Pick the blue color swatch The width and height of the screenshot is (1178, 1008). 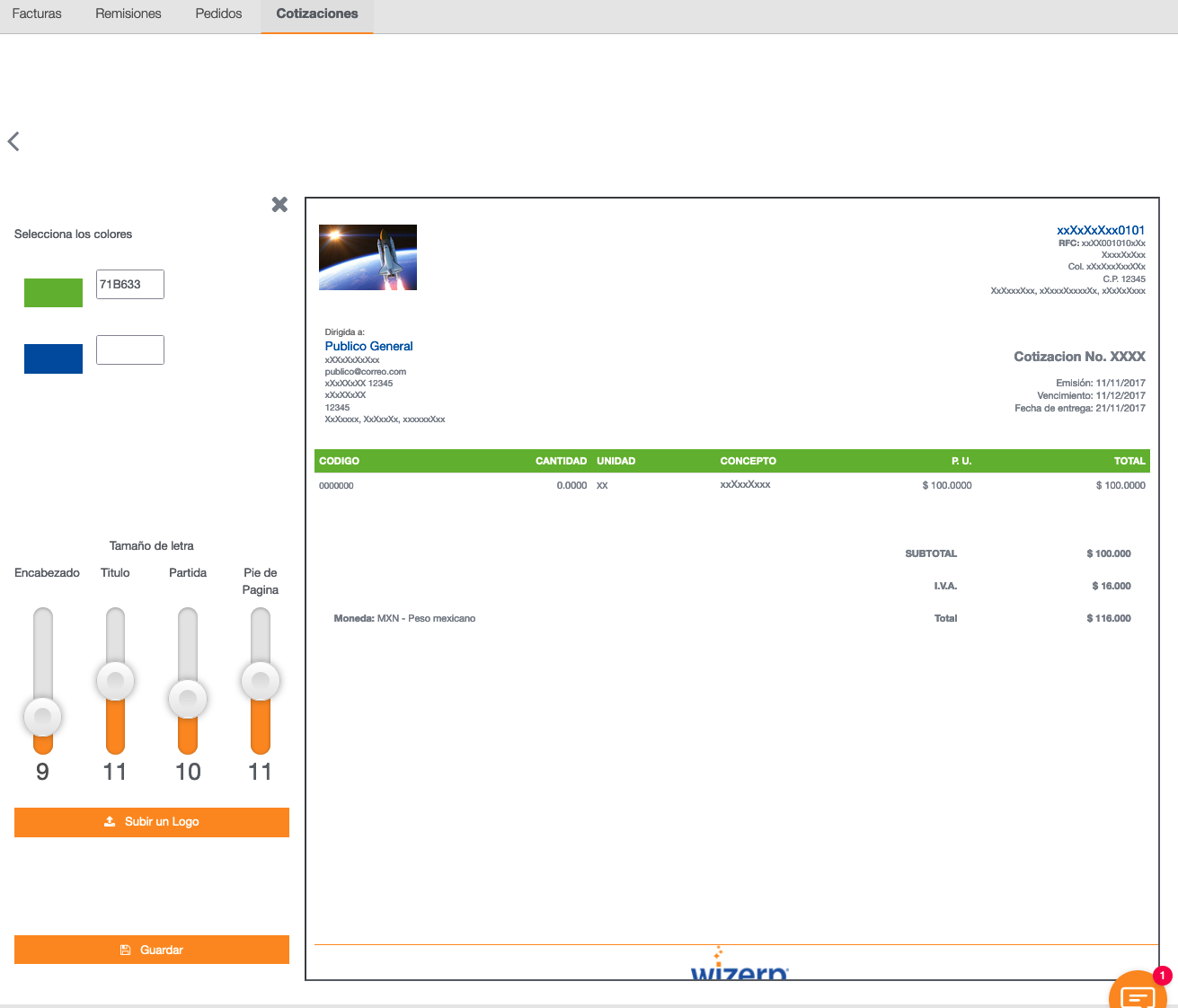click(53, 358)
